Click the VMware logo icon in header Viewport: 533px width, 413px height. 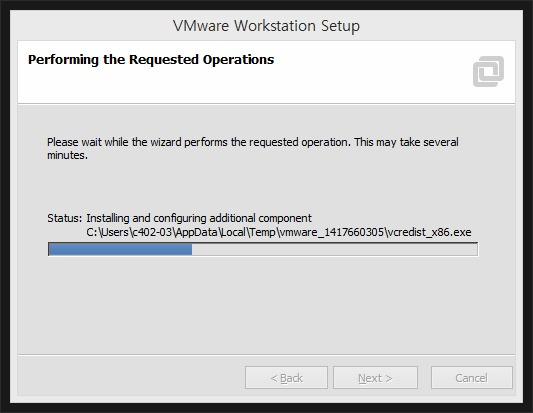488,71
